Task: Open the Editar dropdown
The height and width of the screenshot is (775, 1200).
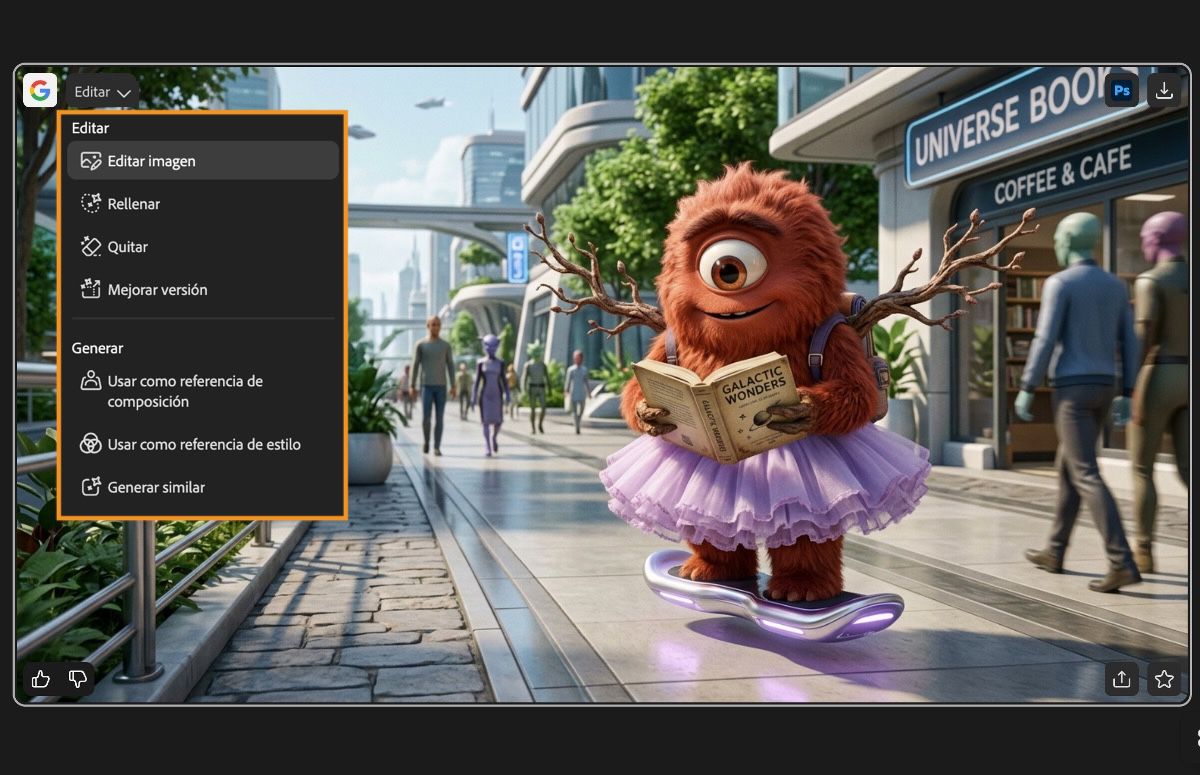Action: tap(103, 92)
